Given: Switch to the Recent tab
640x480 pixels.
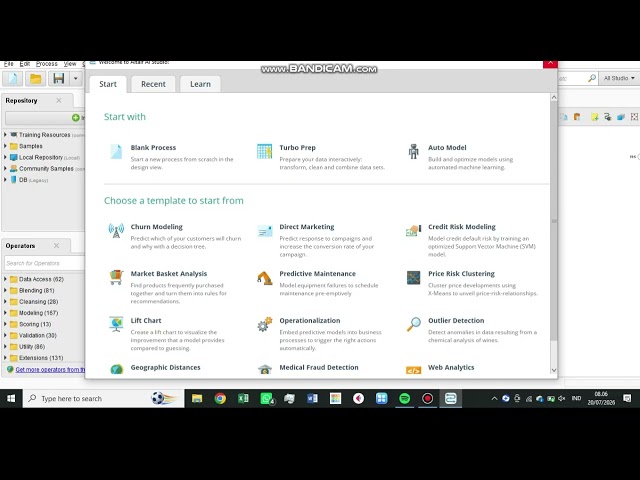Looking at the screenshot, I should pyautogui.click(x=153, y=84).
